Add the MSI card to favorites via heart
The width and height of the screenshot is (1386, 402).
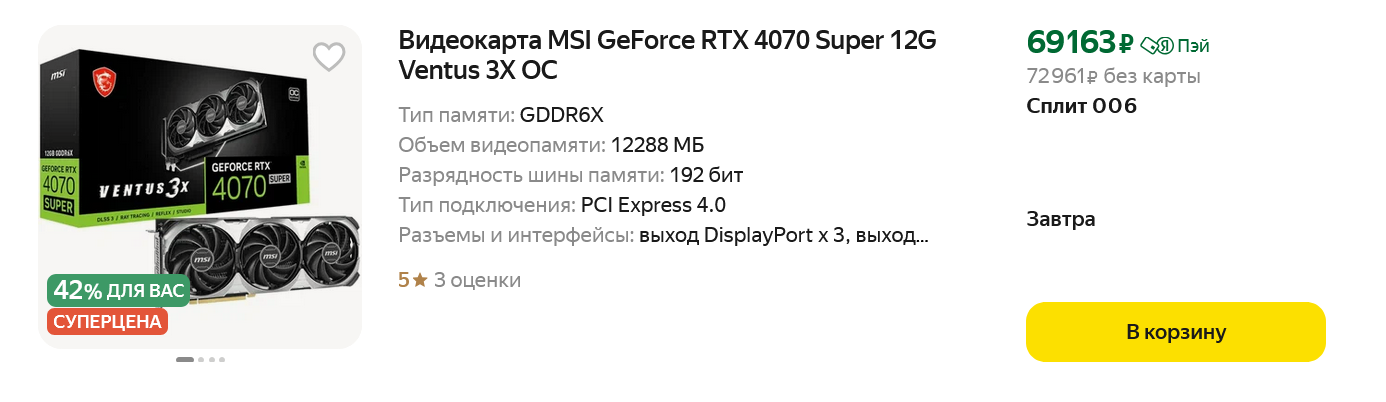point(328,57)
